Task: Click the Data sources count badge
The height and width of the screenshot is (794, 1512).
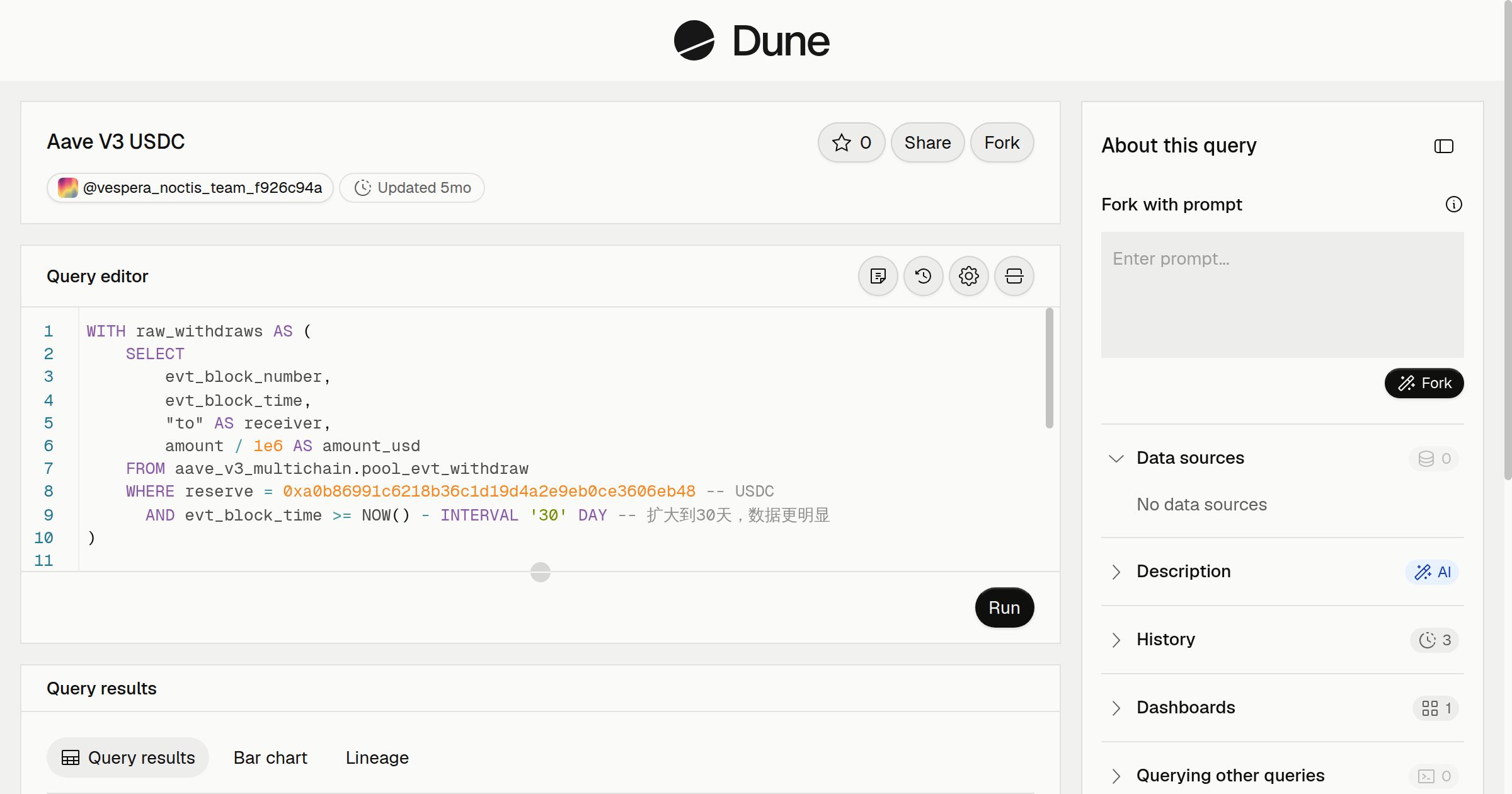Action: coord(1435,458)
